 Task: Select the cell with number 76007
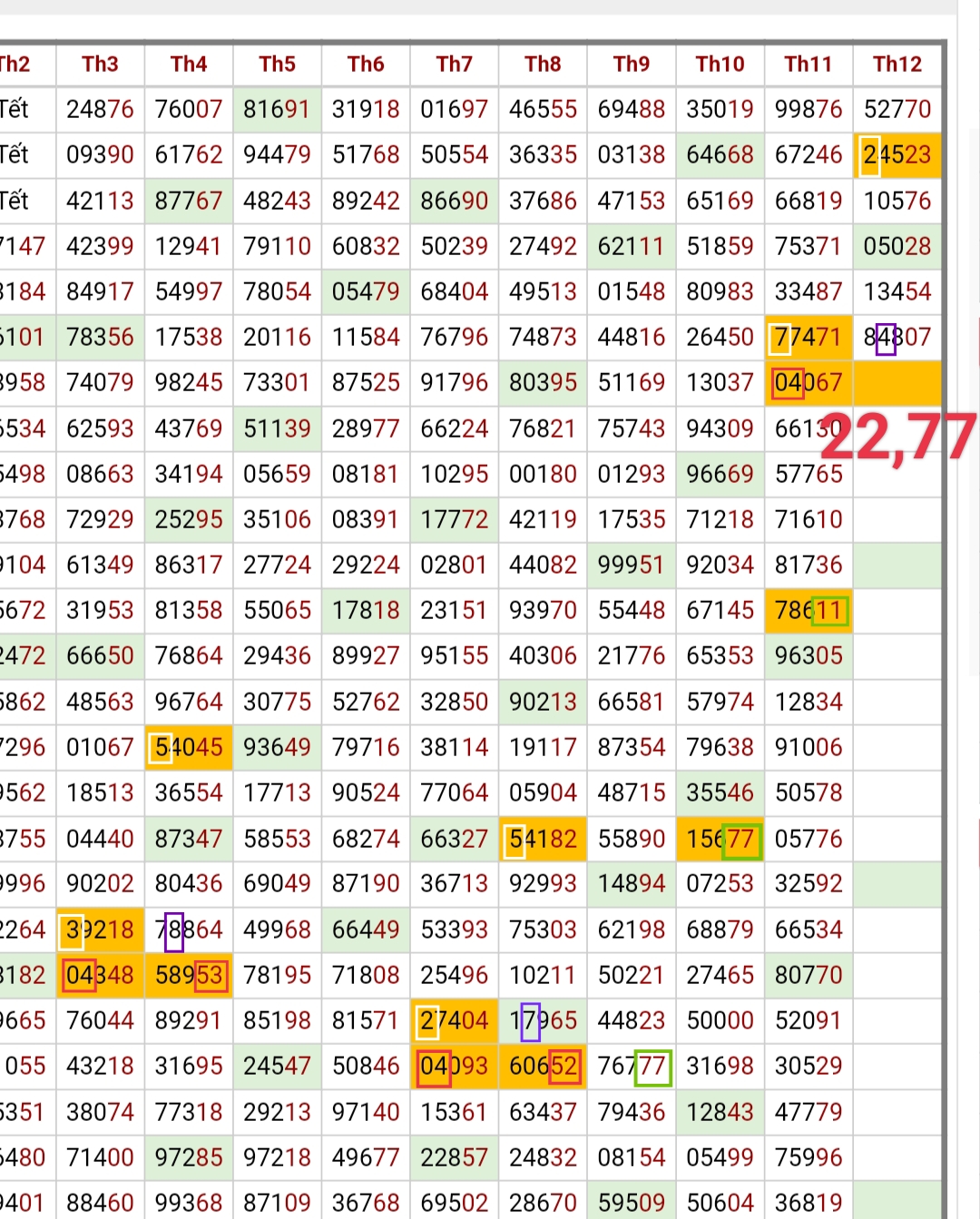189,109
